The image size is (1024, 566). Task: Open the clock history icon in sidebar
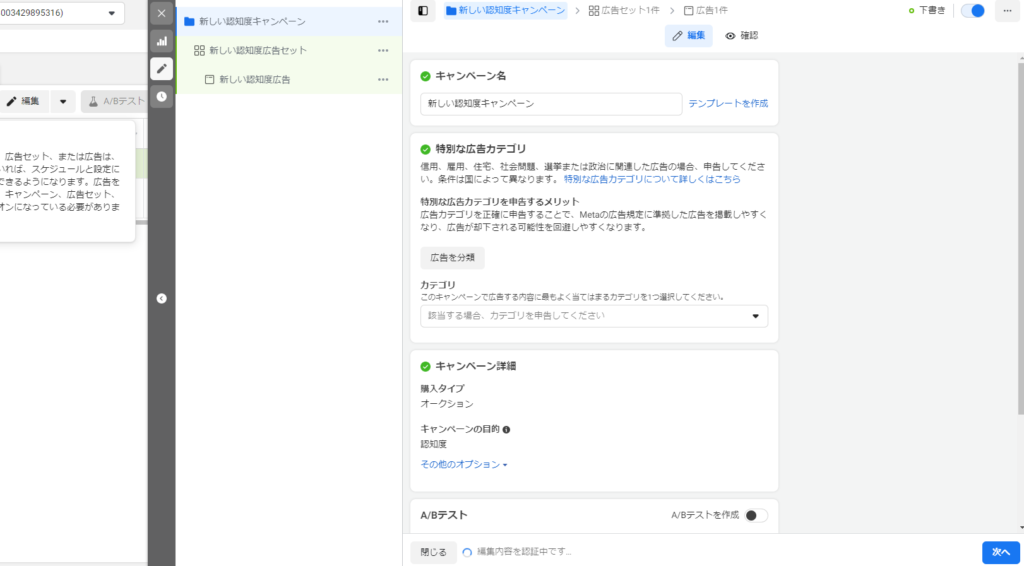coord(161,96)
